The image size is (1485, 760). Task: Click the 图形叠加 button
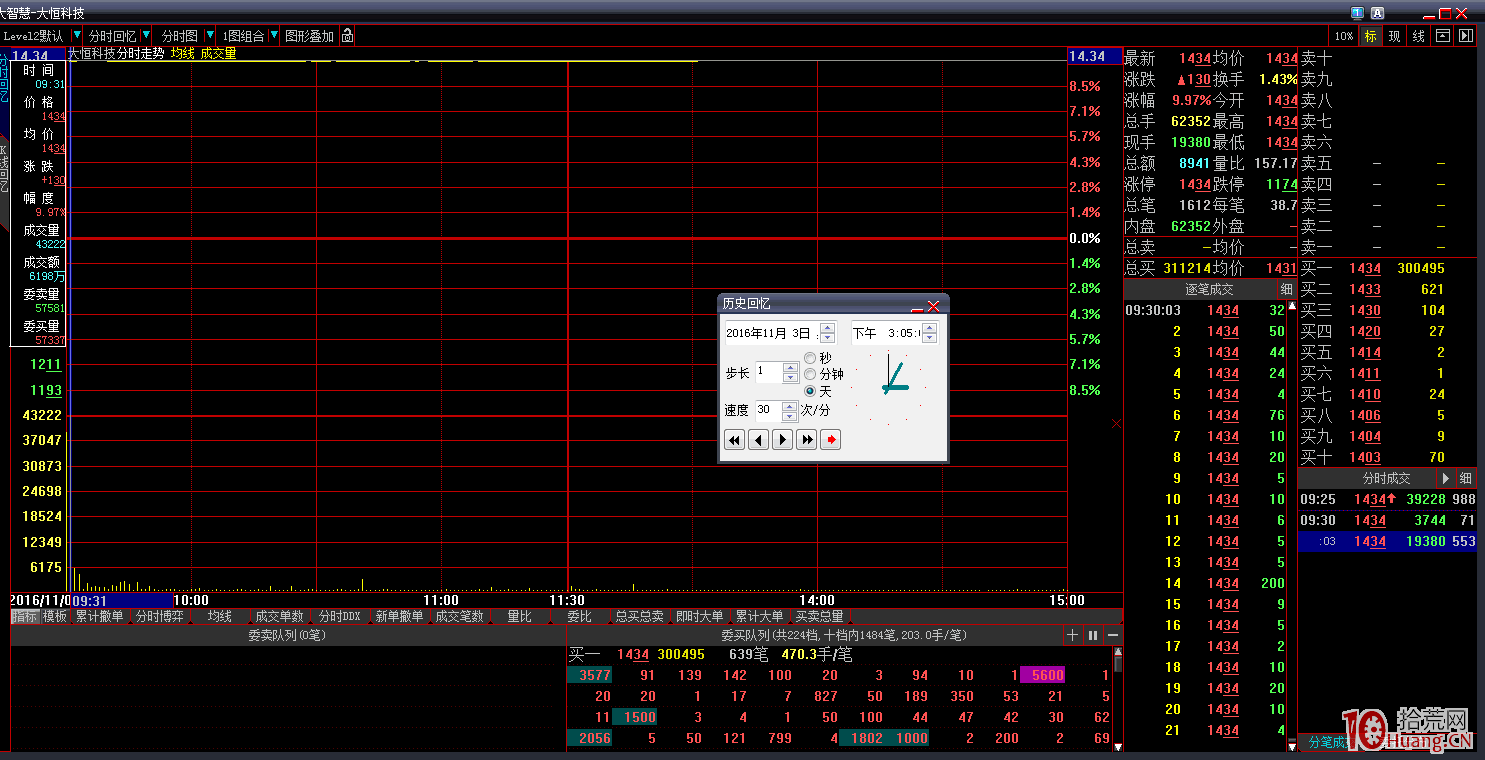309,36
